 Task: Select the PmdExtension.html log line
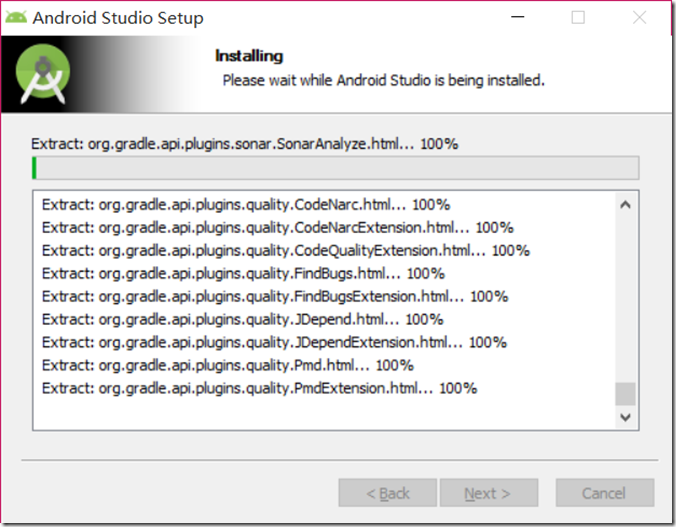[x=259, y=388]
